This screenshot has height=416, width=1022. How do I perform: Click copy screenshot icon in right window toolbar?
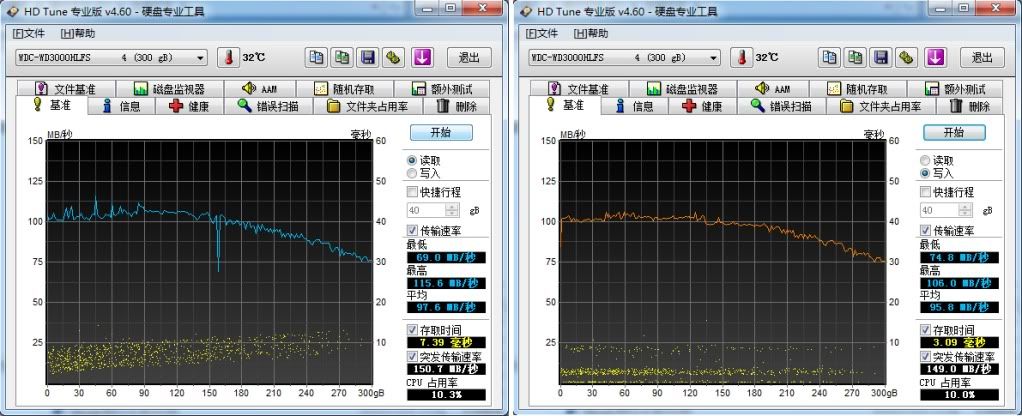855,57
